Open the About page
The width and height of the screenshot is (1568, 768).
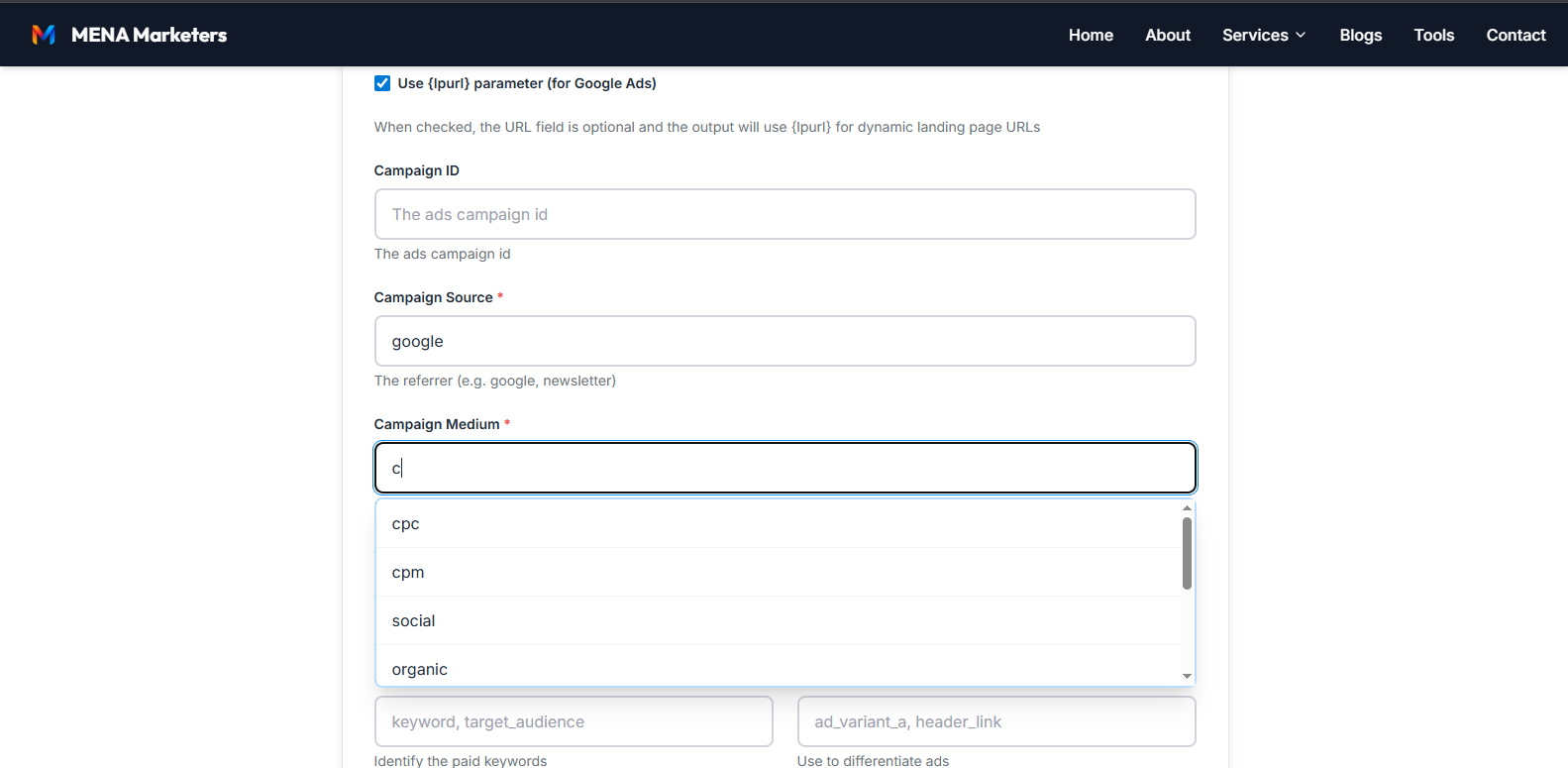(x=1168, y=35)
